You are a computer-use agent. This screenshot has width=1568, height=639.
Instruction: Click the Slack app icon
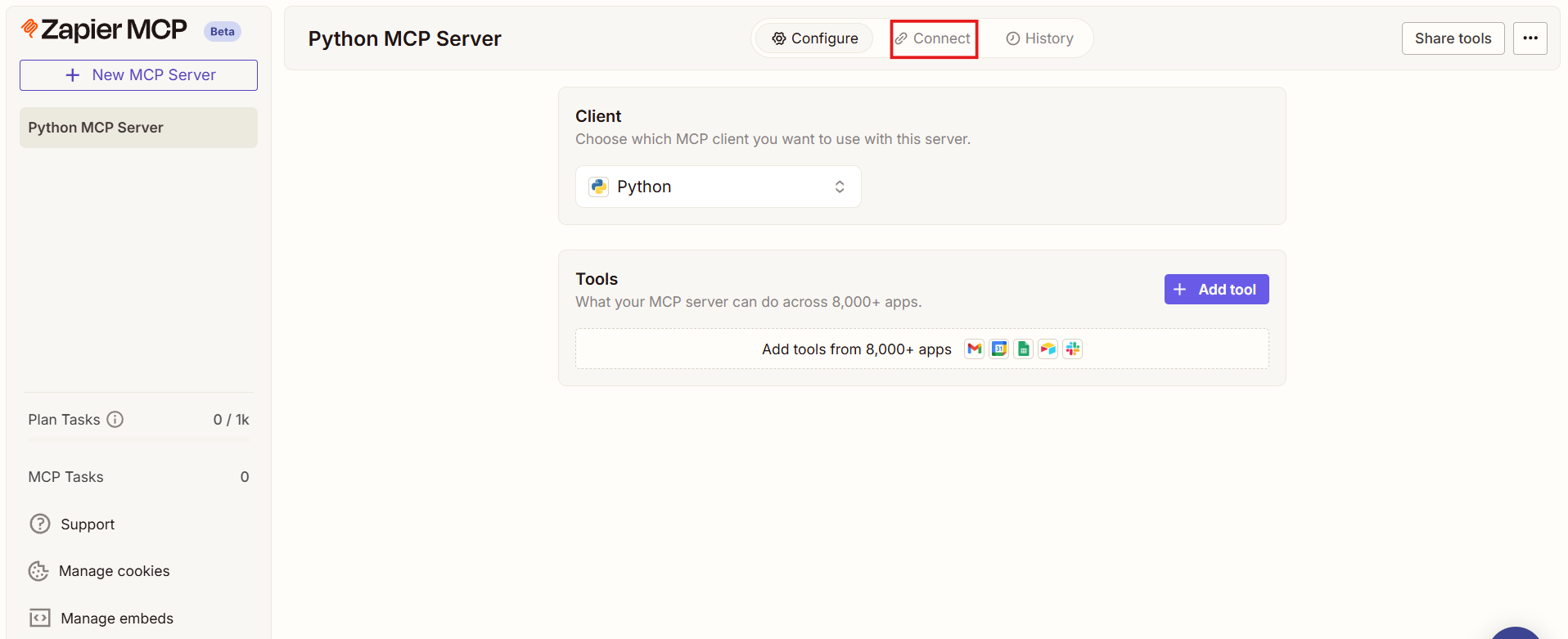click(1073, 349)
